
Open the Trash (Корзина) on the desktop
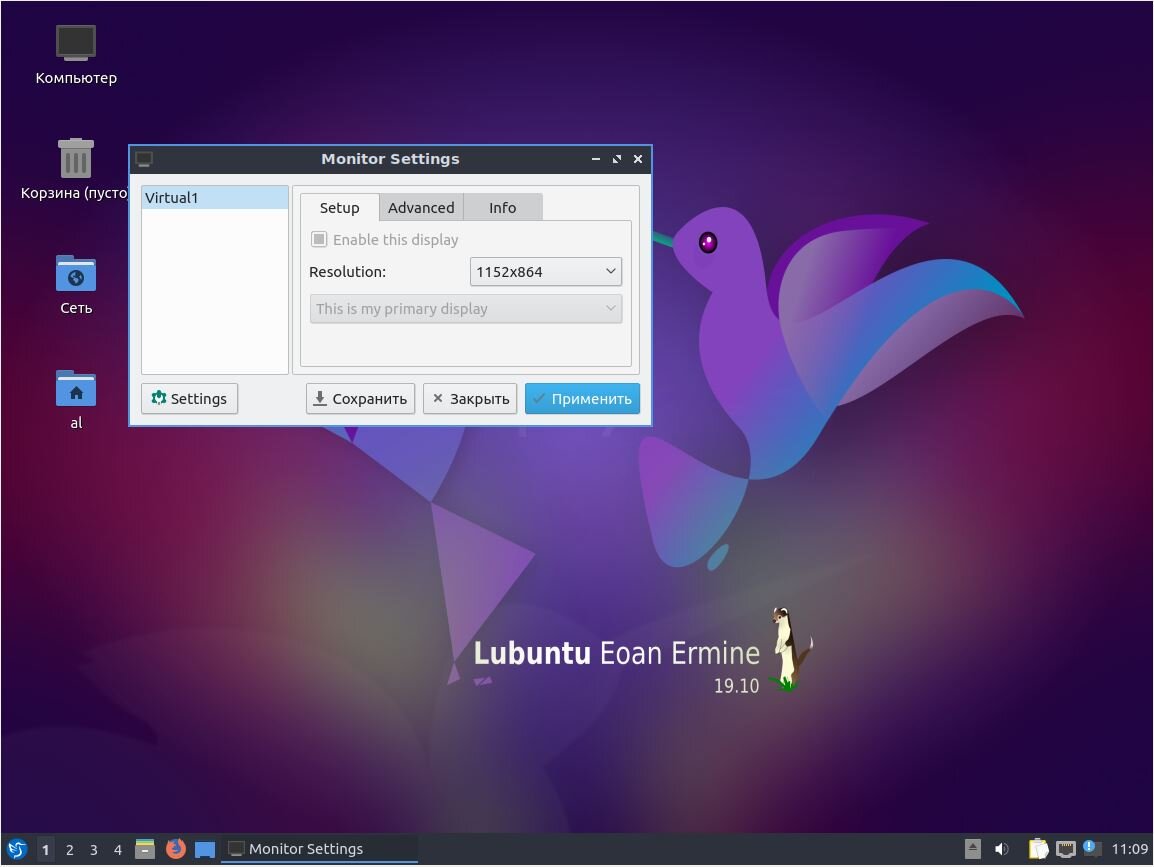coord(75,160)
